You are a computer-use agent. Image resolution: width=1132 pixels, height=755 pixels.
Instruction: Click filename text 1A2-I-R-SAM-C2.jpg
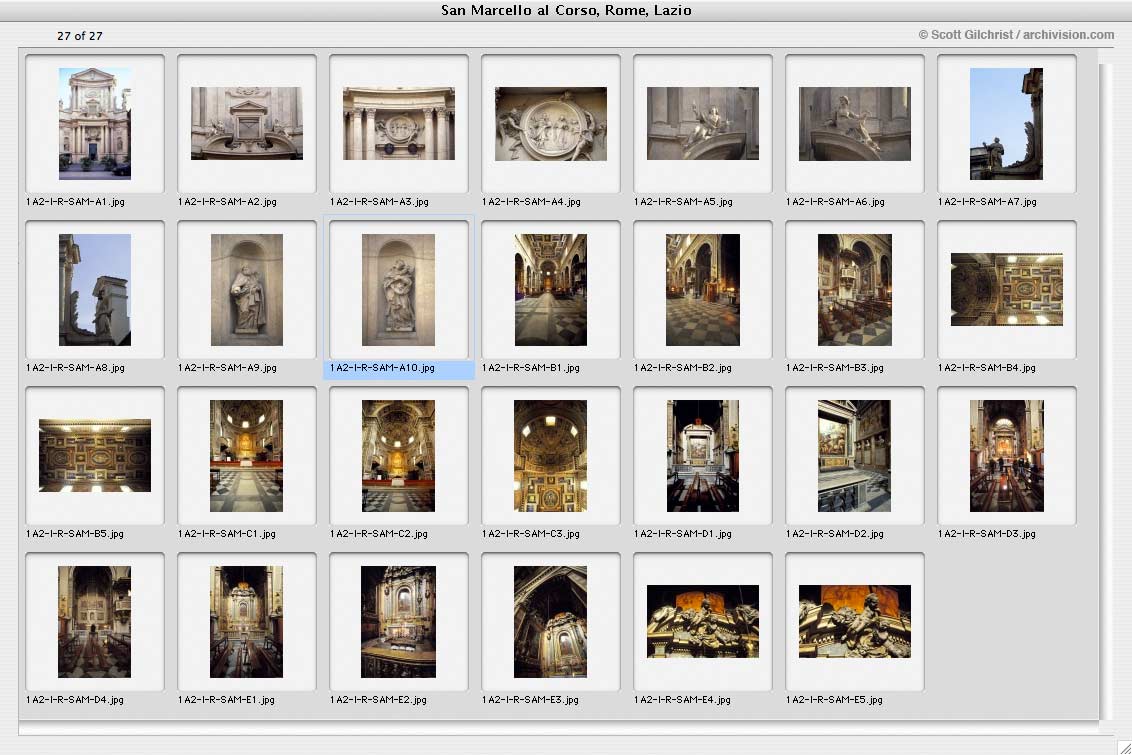[379, 534]
